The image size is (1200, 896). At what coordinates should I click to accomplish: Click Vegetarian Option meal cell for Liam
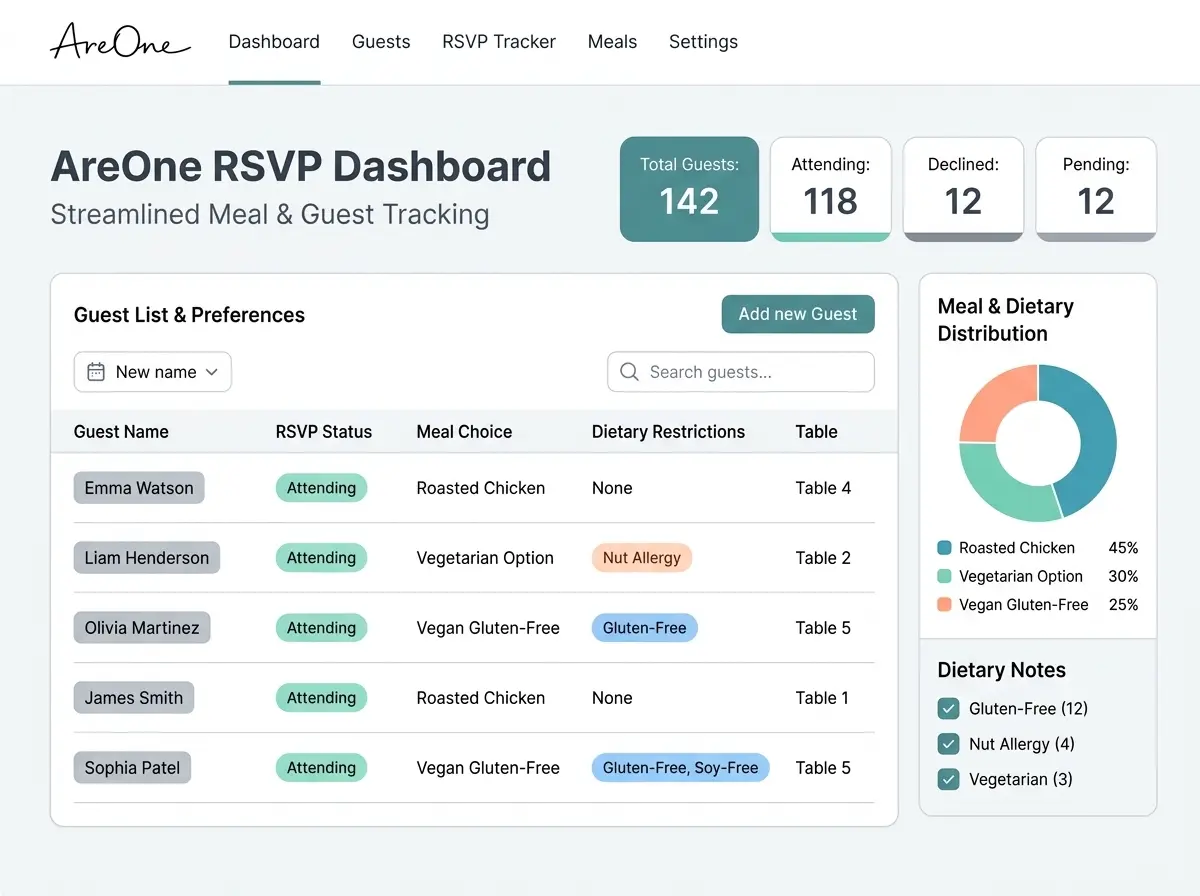pyautogui.click(x=485, y=558)
